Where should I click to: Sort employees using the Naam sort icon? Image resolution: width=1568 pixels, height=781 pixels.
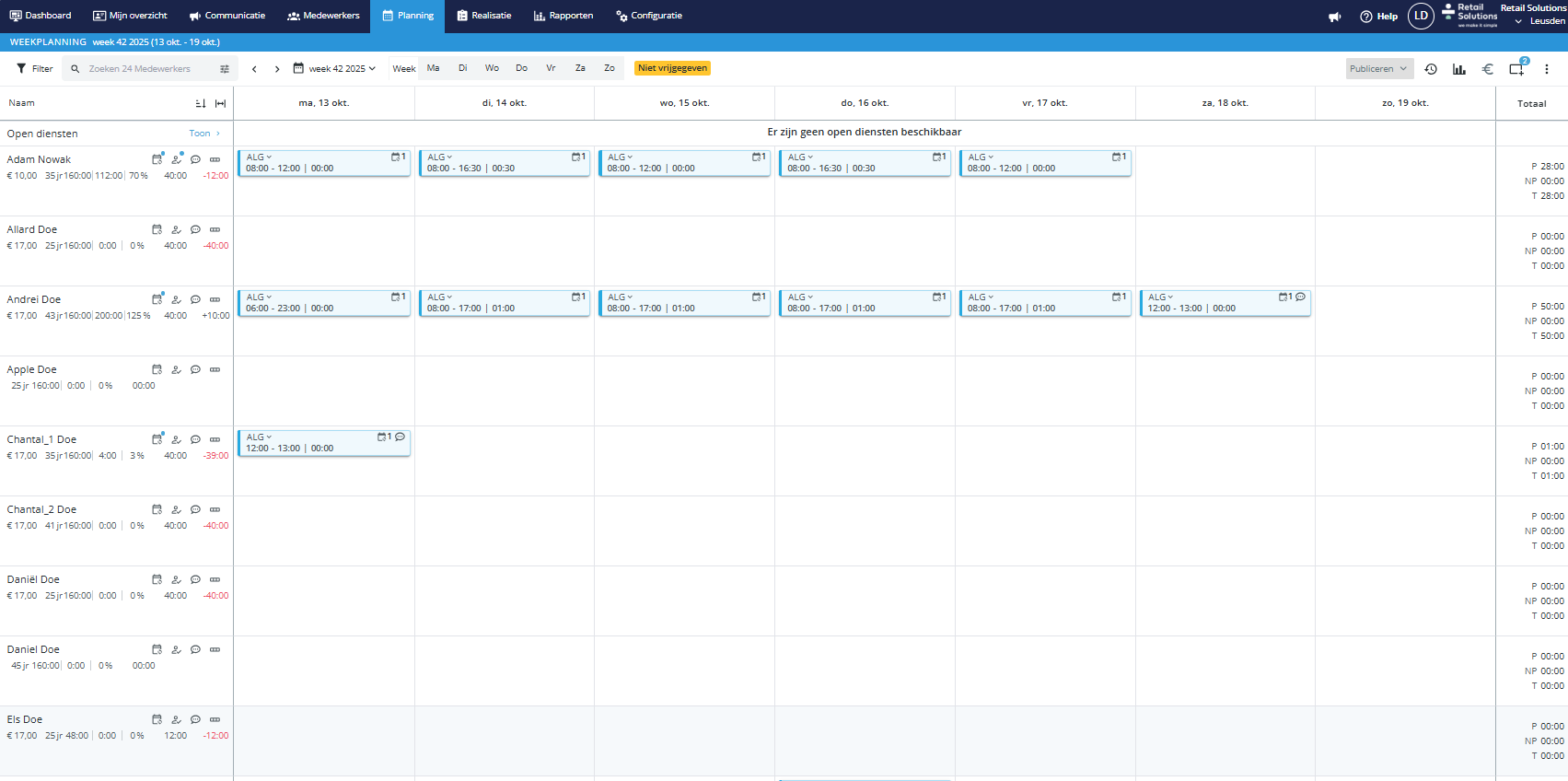click(201, 103)
